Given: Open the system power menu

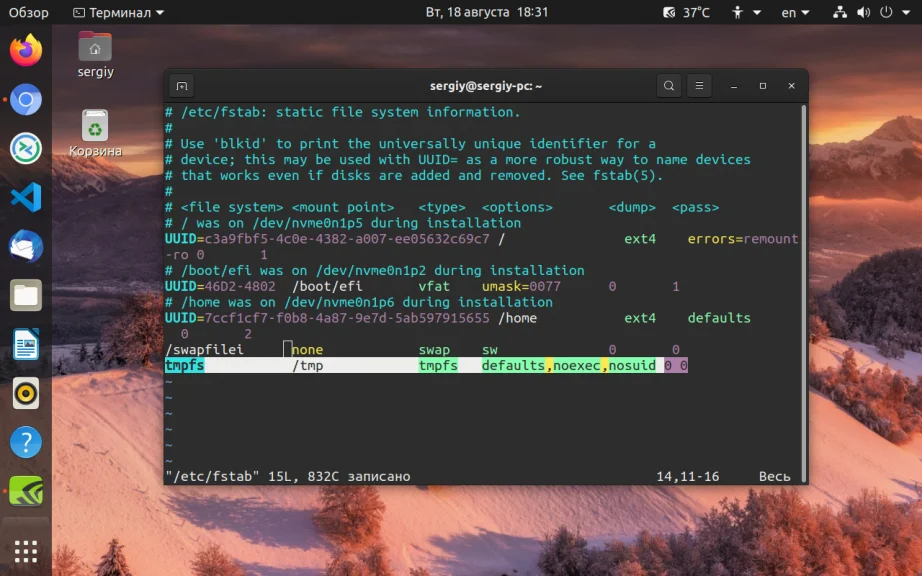Looking at the screenshot, I should click(x=886, y=12).
